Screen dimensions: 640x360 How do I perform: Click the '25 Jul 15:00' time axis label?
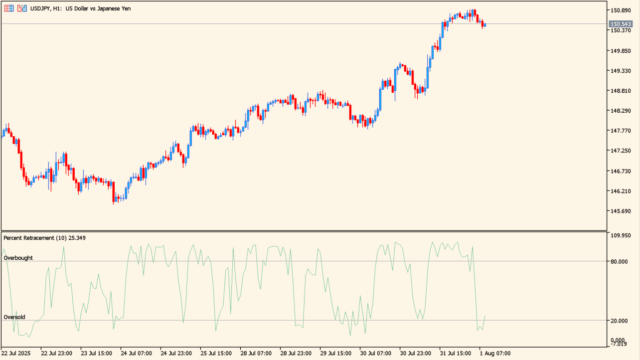[x=216, y=353]
